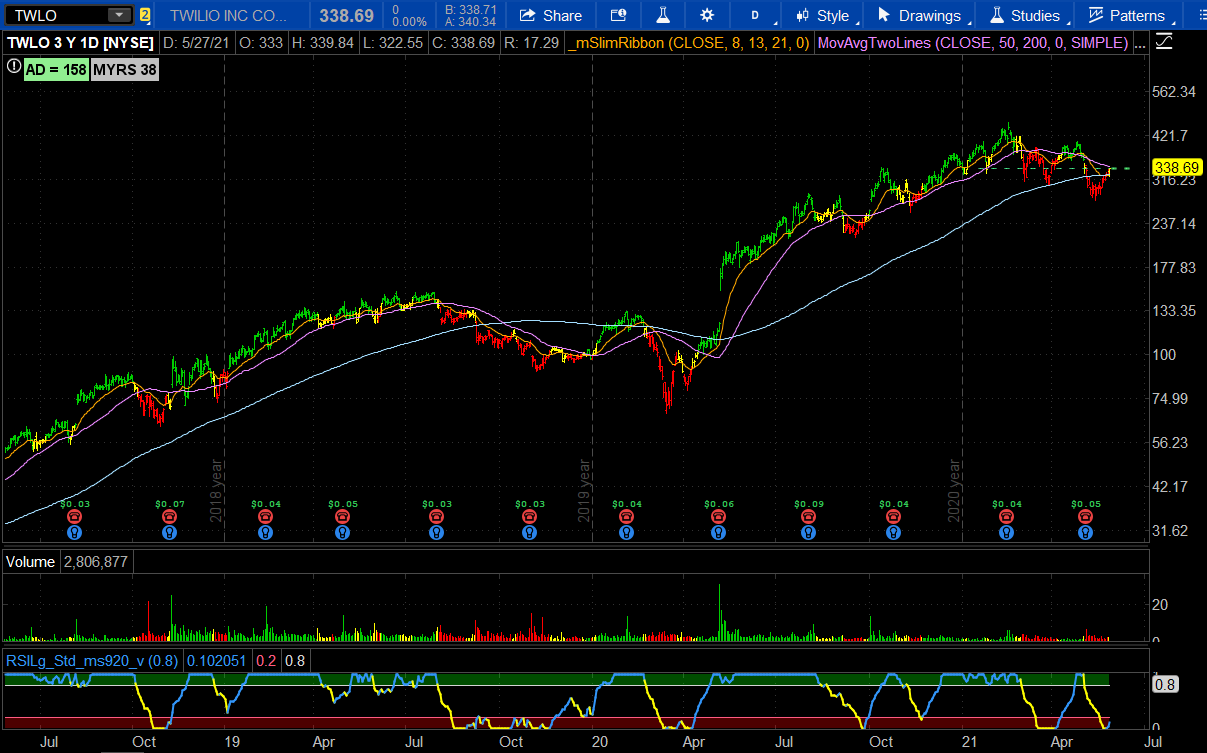This screenshot has height=753, width=1207.
Task: Click the 74.99 price axis label
Action: point(1171,399)
